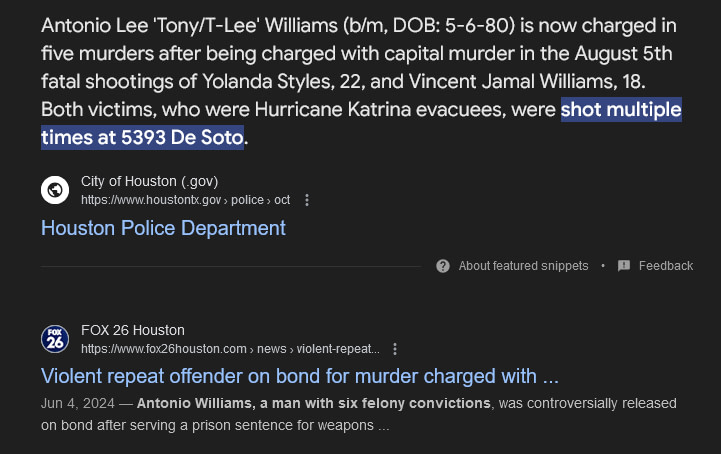
Task: Click the houstontx.gov police URL breadcrumb
Action: click(185, 200)
